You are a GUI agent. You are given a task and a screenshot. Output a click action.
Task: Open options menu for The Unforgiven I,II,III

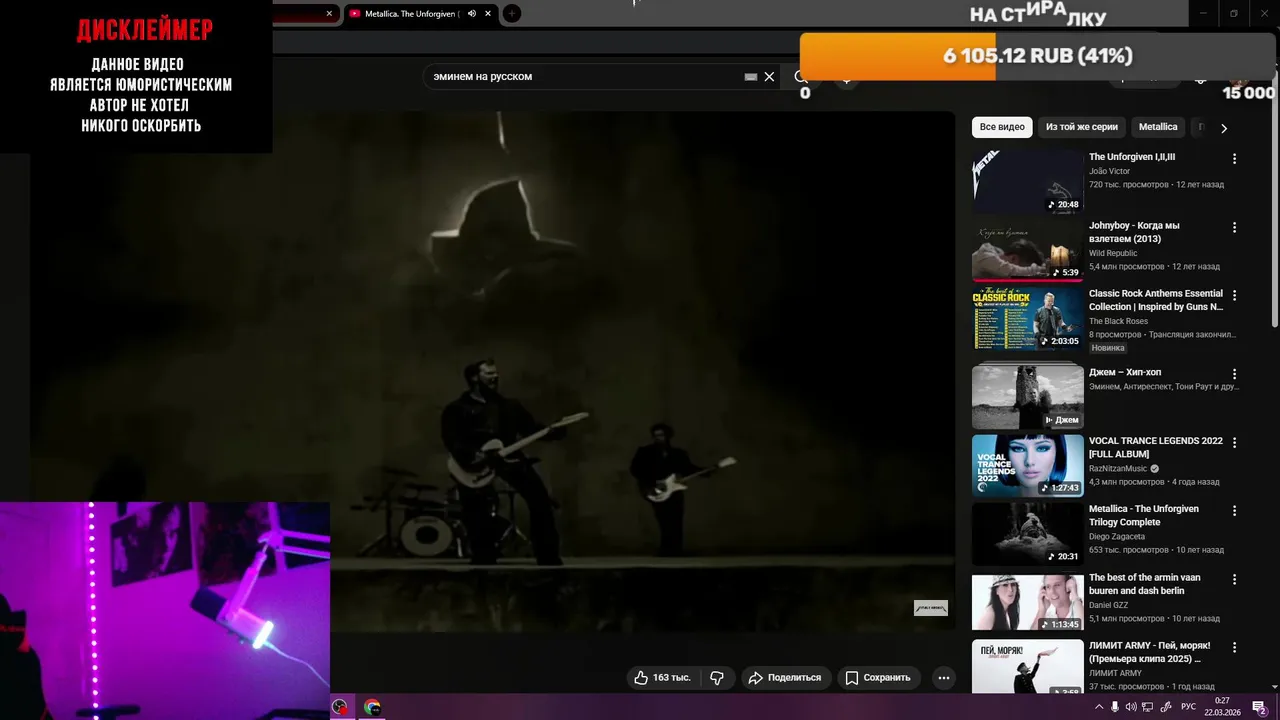point(1234,159)
